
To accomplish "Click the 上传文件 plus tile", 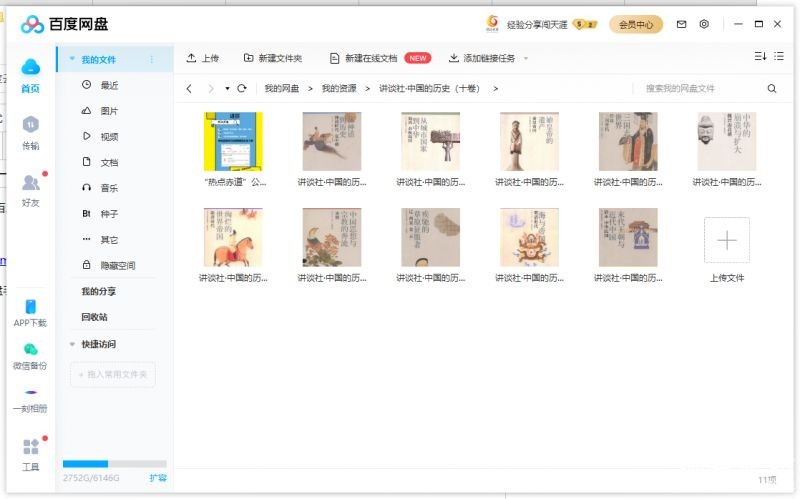I will click(727, 240).
